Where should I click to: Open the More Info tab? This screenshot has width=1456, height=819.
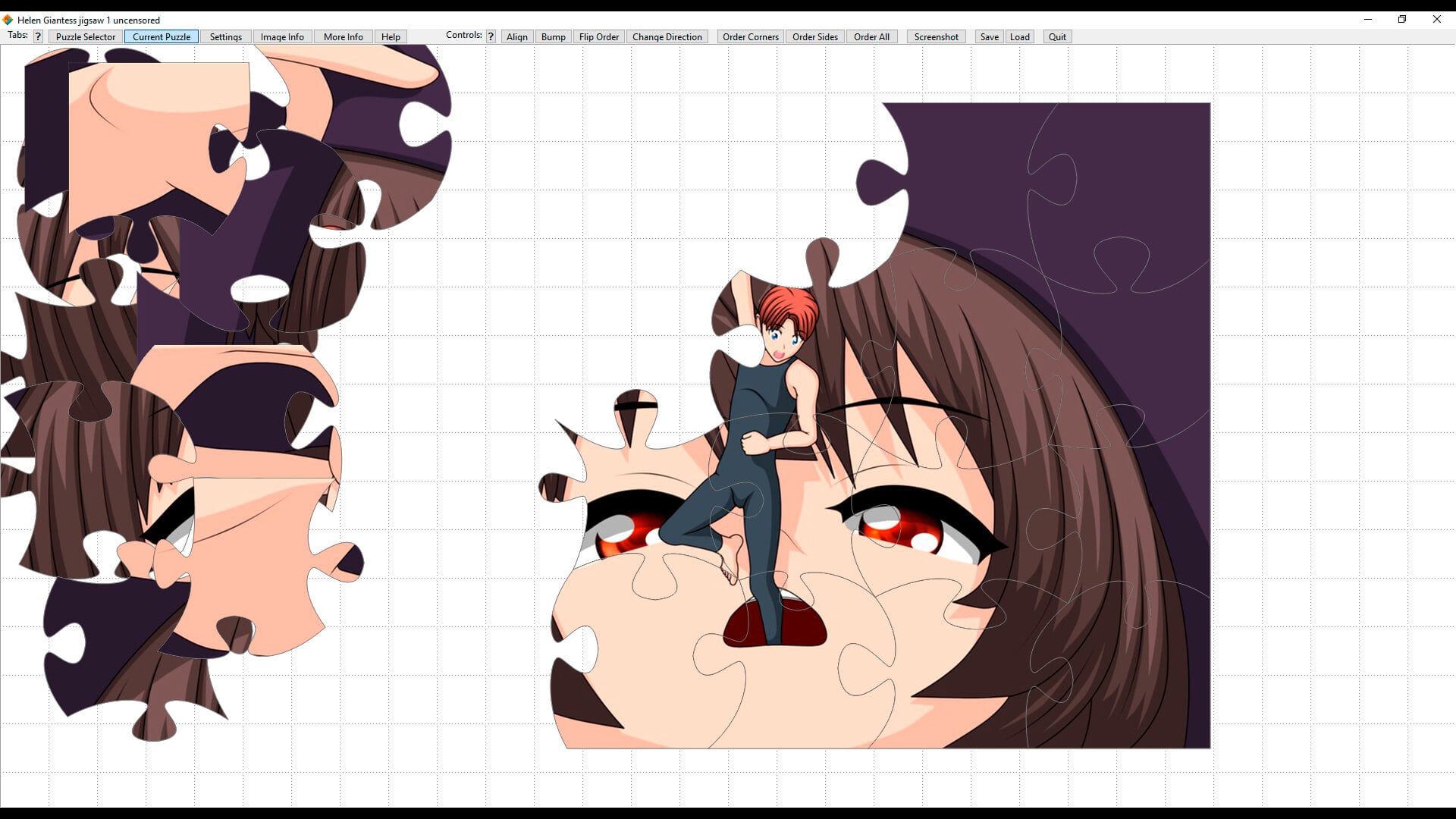[x=344, y=36]
